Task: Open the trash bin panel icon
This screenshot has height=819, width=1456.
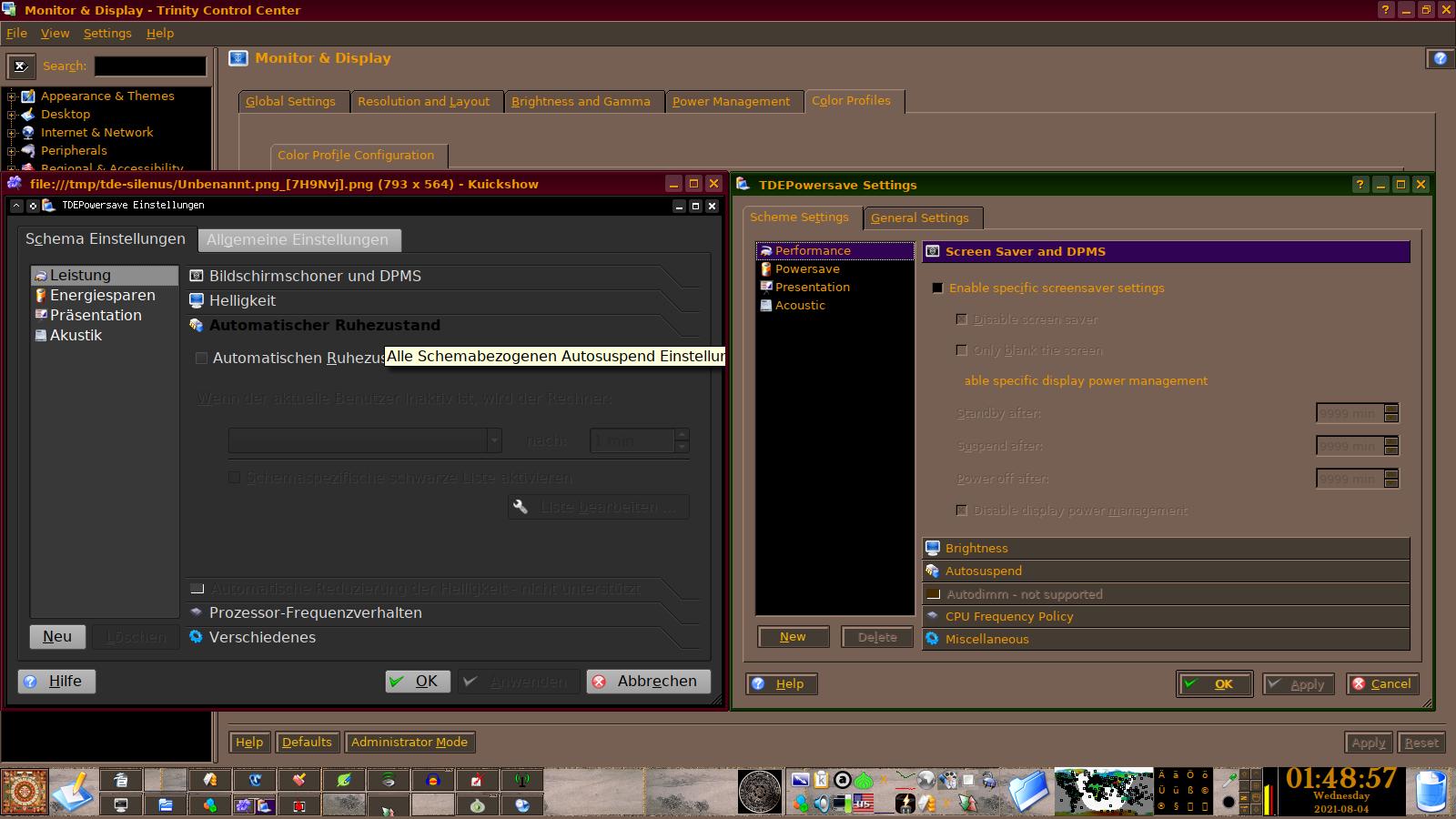Action: coord(1431,792)
